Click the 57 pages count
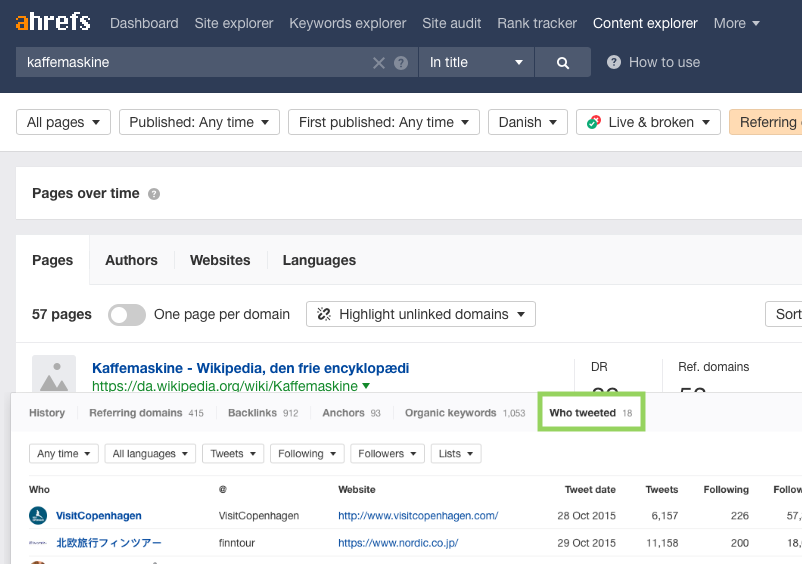The width and height of the screenshot is (802, 564). pyautogui.click(x=62, y=314)
